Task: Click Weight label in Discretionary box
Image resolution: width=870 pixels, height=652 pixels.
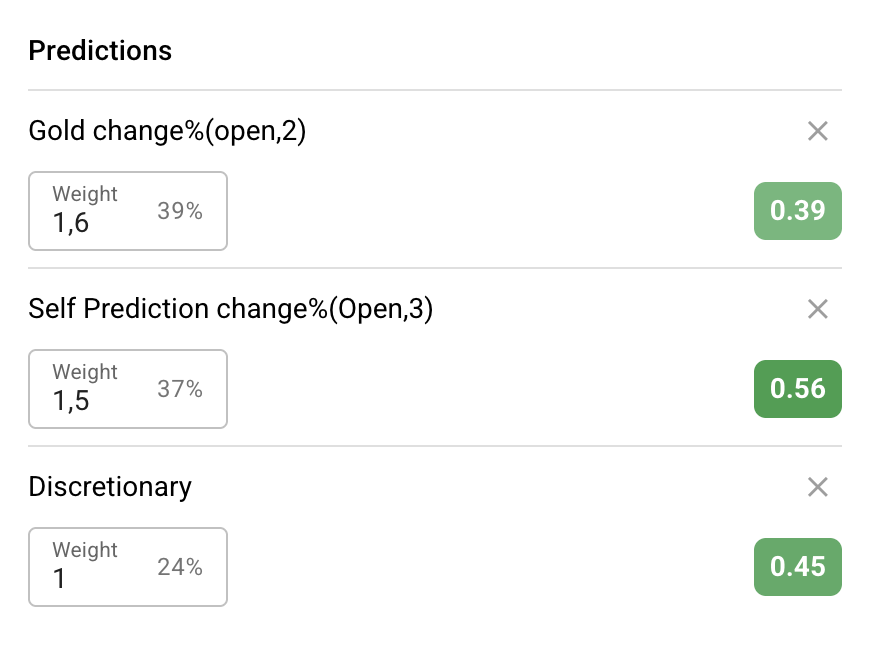Action: [85, 550]
